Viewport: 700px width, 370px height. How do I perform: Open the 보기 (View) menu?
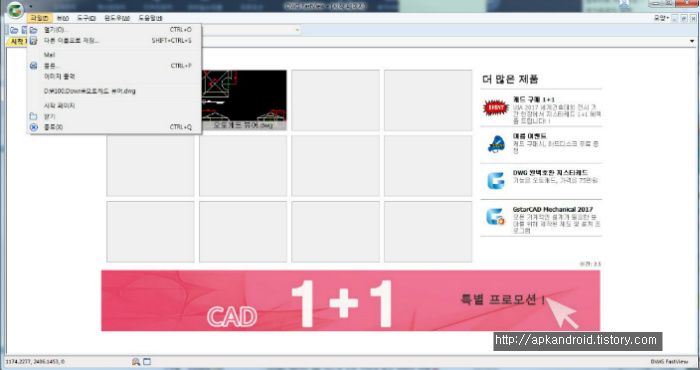tap(62, 18)
